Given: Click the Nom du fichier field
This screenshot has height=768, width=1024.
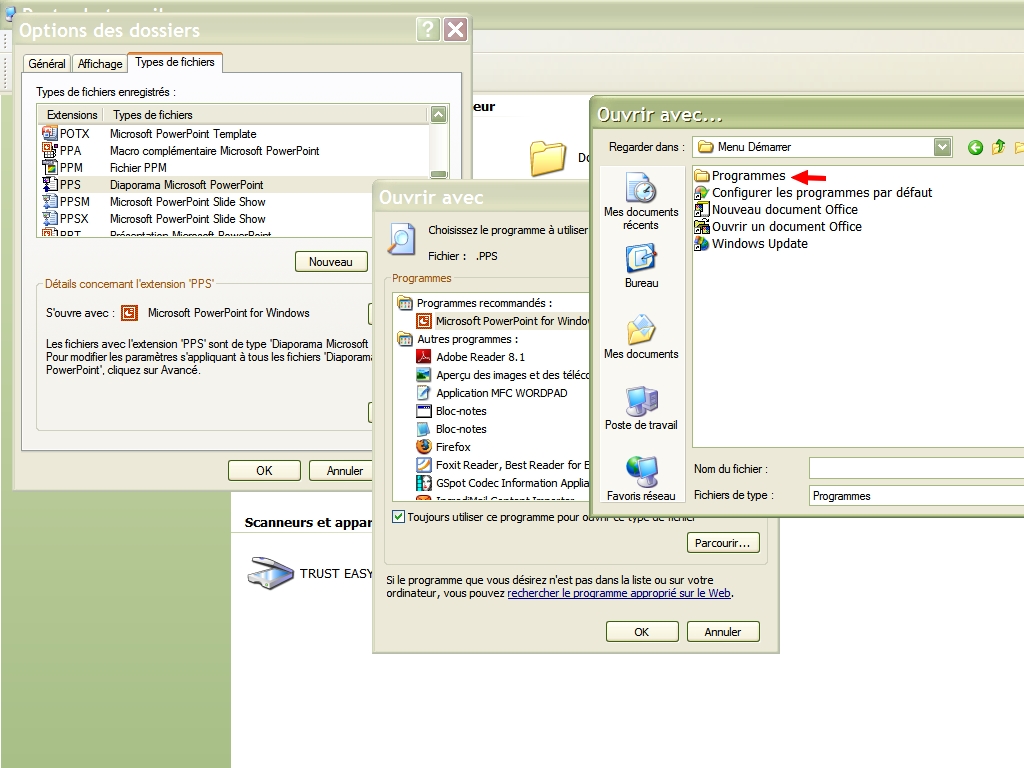Looking at the screenshot, I should tap(915, 468).
